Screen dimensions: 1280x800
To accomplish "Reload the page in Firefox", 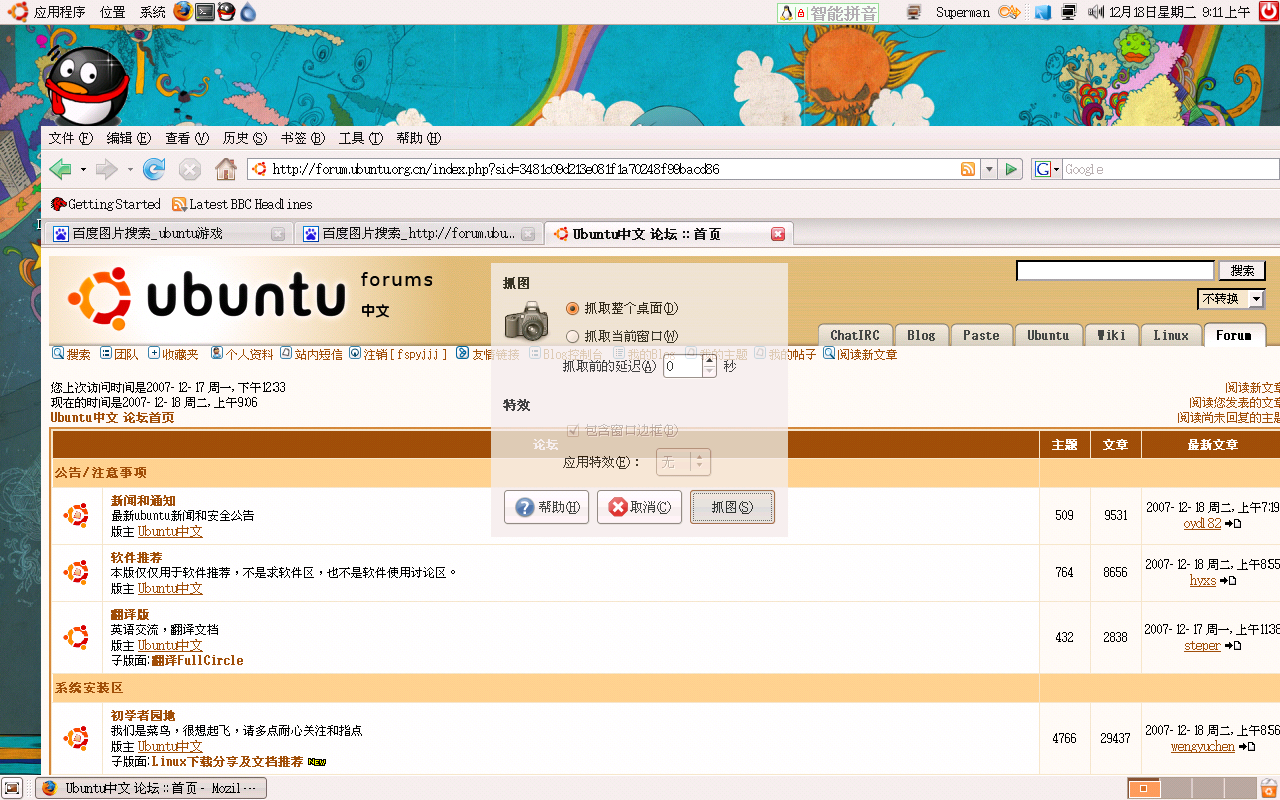I will pyautogui.click(x=154, y=169).
